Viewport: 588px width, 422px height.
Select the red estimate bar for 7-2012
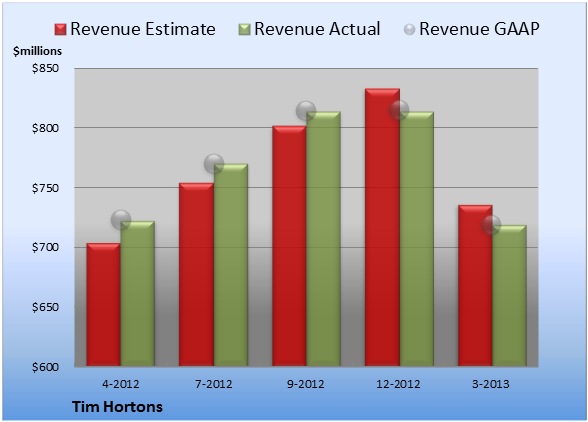tap(196, 275)
